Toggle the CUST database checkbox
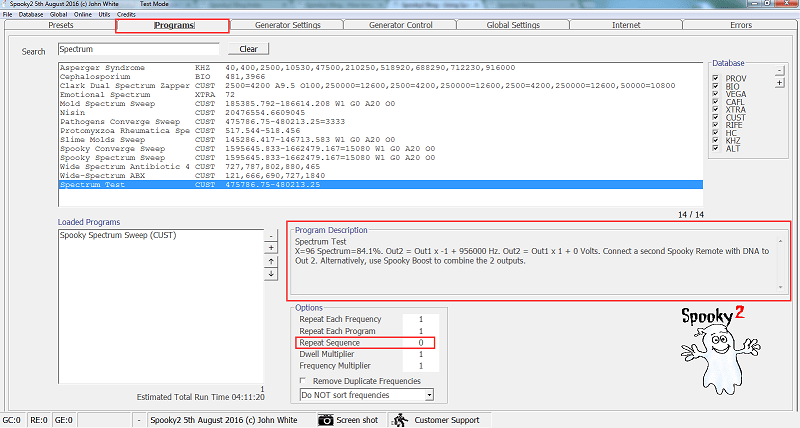The height and width of the screenshot is (428, 800). coord(715,117)
